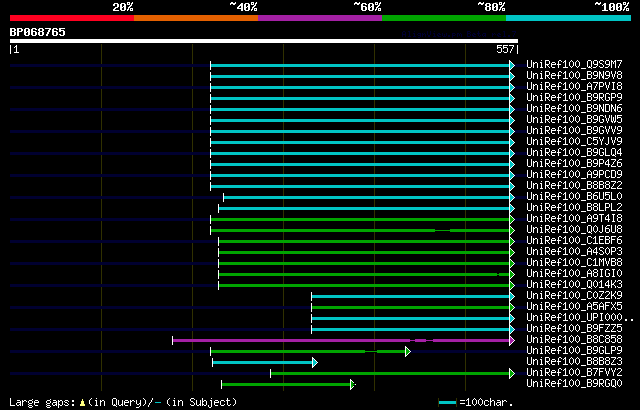Select the UniRef100_C1MVB8 label
Screen dimensions: 640x410
574,263
